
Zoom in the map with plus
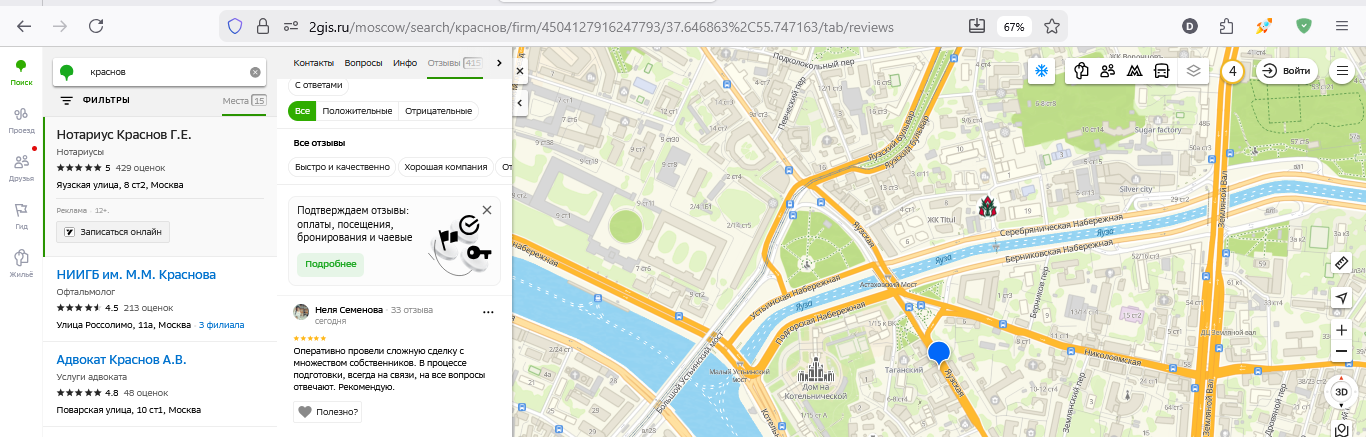pyautogui.click(x=1342, y=330)
